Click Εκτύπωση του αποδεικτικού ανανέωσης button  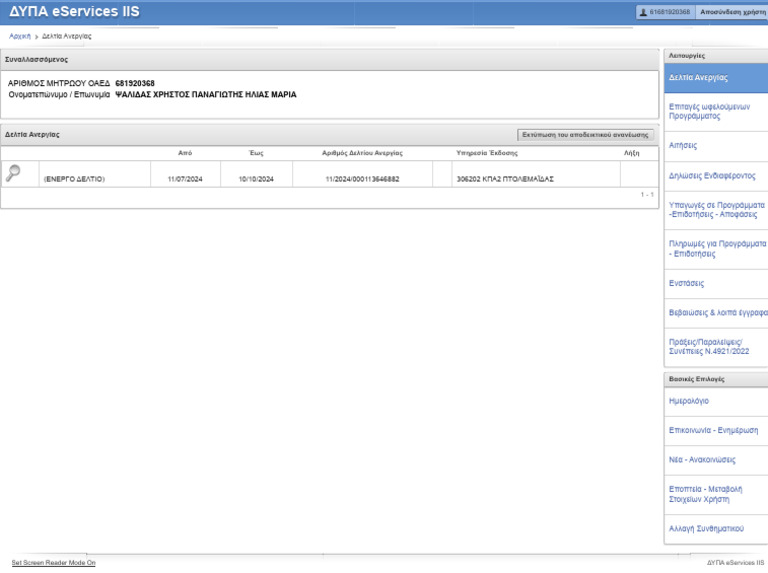[x=585, y=135]
